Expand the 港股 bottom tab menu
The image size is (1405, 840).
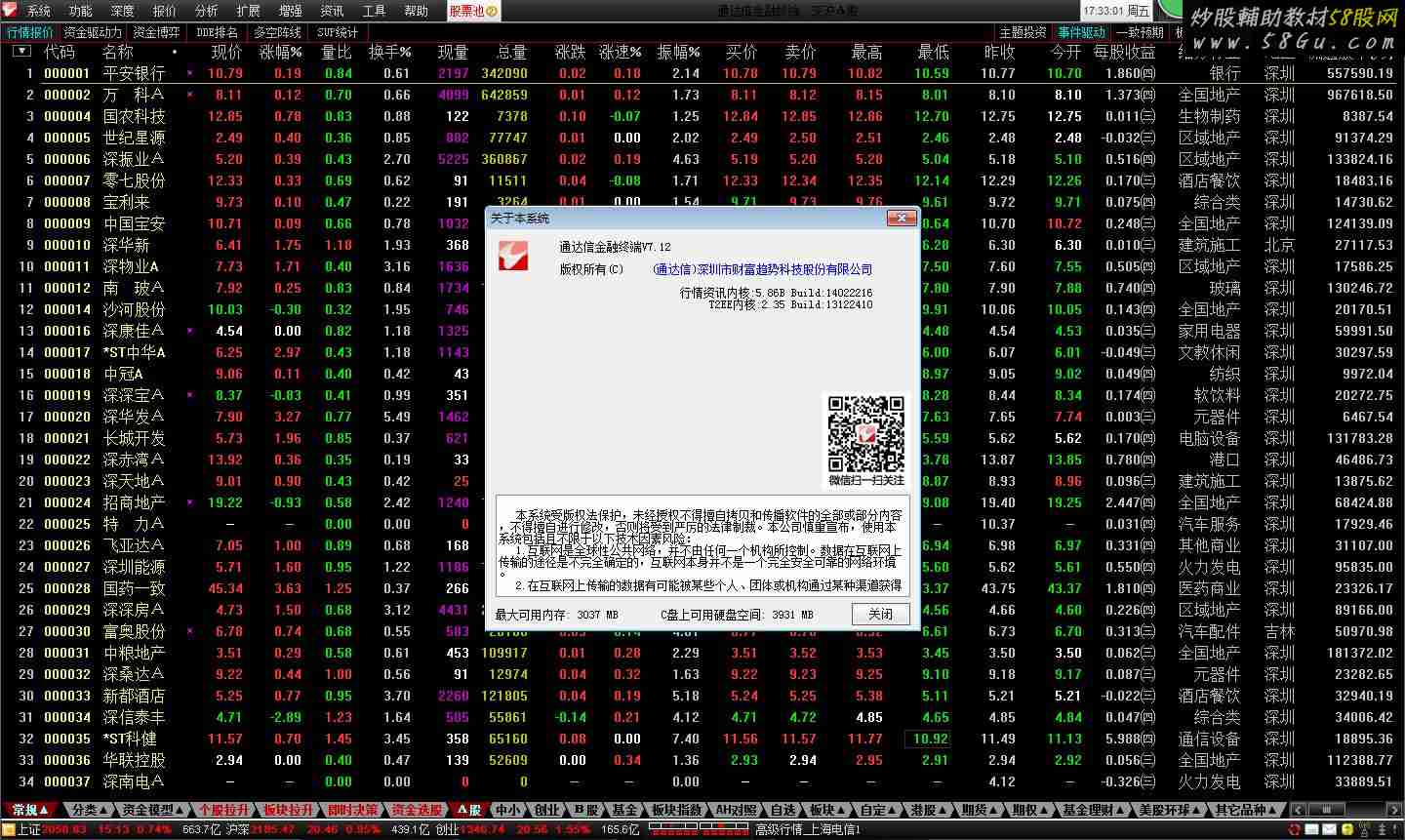(929, 810)
